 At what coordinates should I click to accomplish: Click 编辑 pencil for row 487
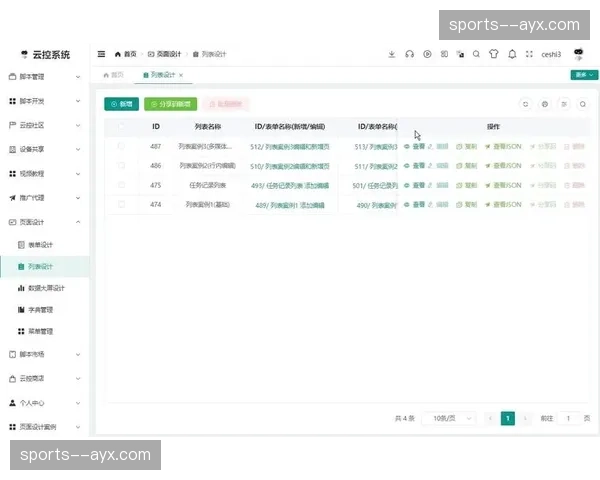tap(438, 146)
